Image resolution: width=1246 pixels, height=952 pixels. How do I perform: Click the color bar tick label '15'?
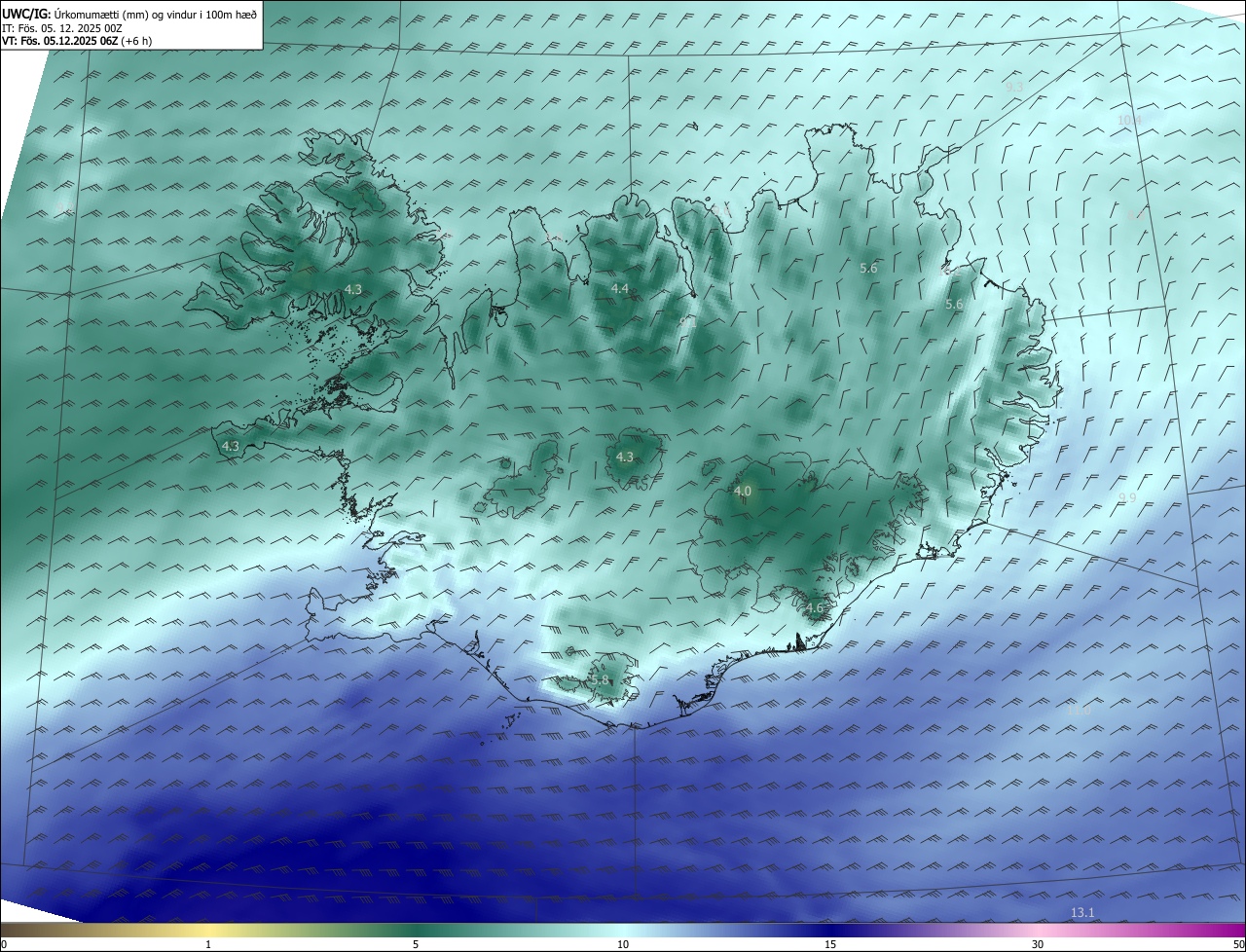tap(830, 944)
